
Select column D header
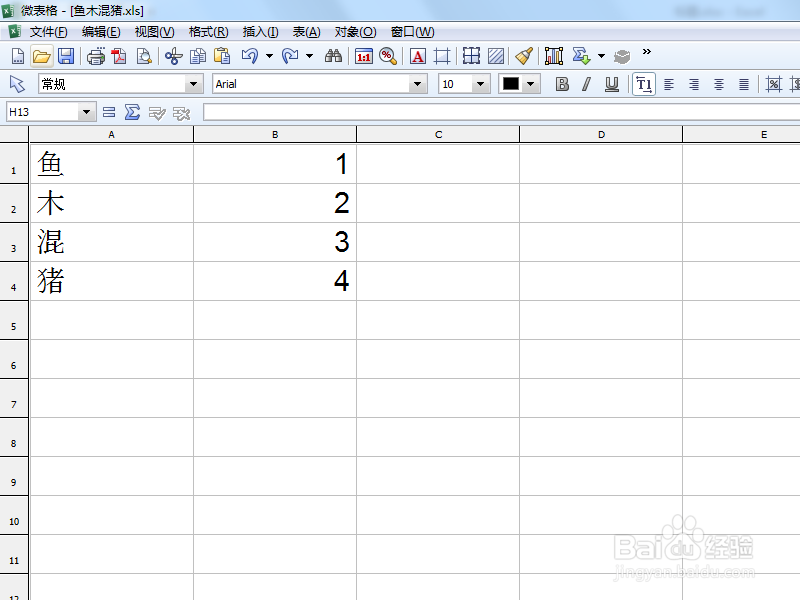[x=601, y=135]
